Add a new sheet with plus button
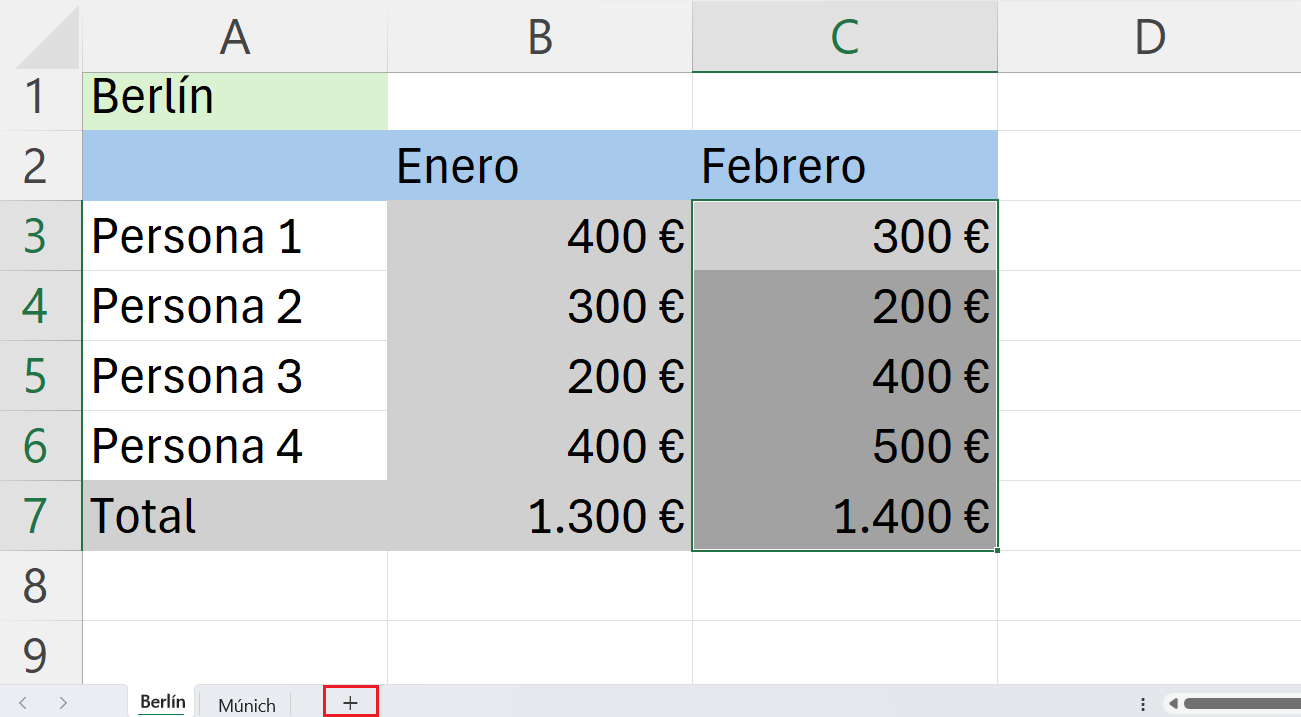The width and height of the screenshot is (1301, 717). coord(350,703)
